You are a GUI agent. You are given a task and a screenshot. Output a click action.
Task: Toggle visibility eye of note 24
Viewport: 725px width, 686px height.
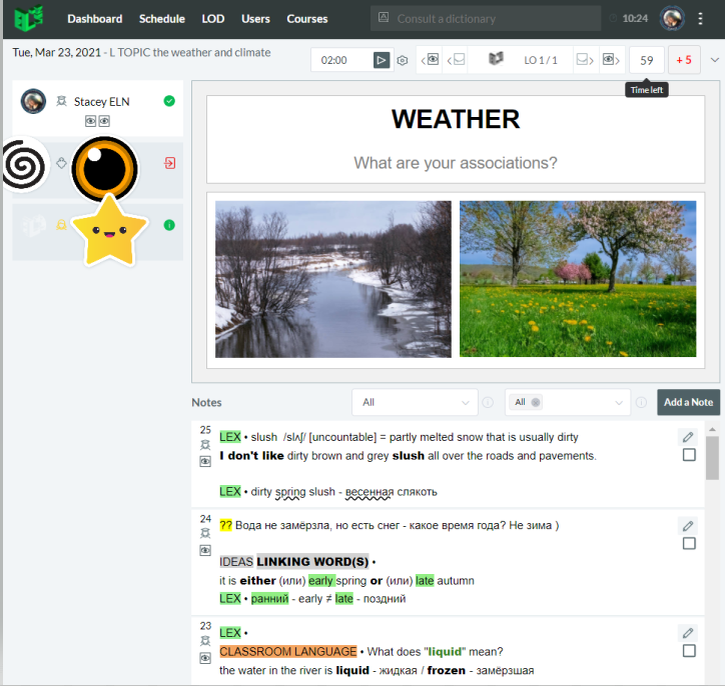(205, 551)
